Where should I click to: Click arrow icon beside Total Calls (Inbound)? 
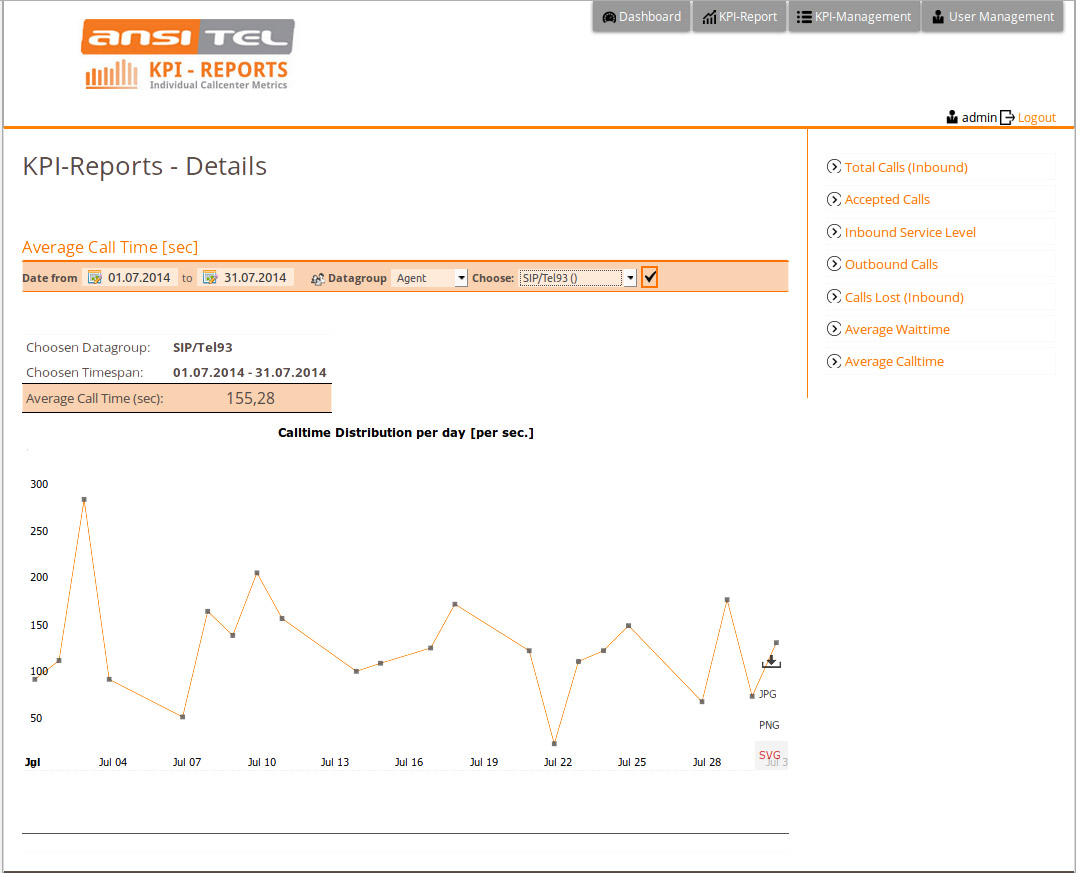pos(834,167)
